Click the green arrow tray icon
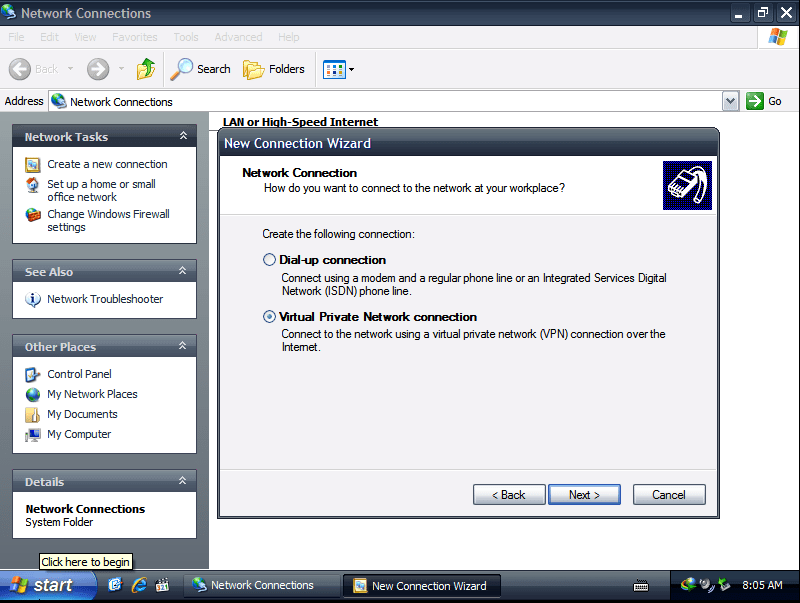800x603 pixels. pyautogui.click(x=724, y=585)
